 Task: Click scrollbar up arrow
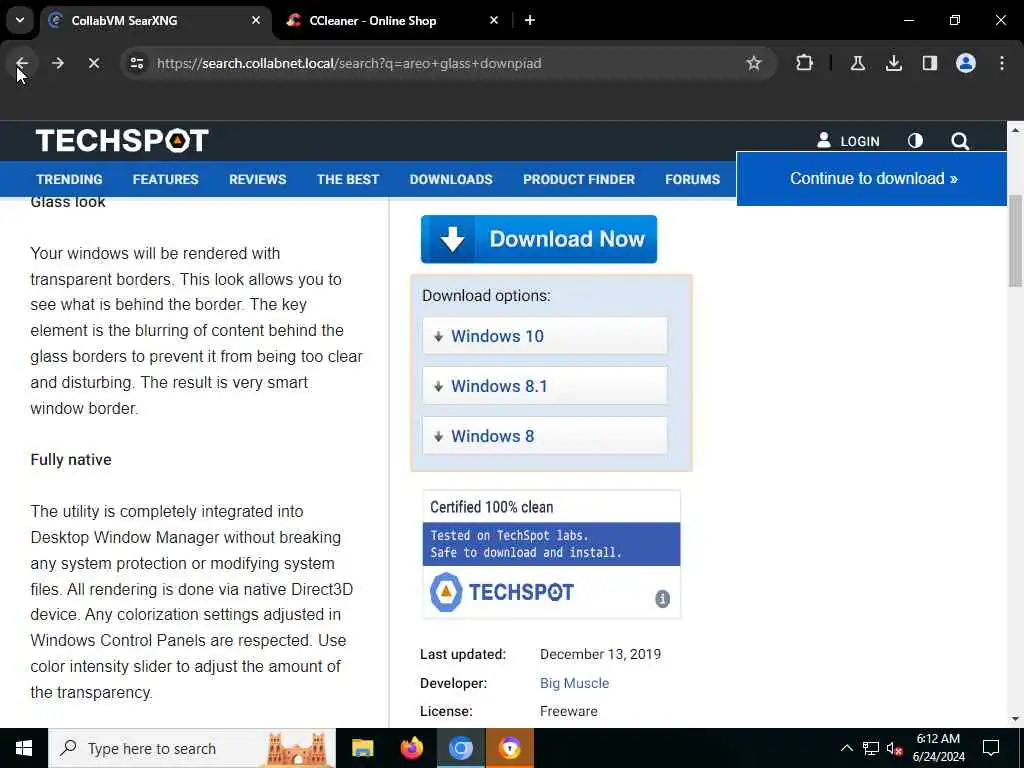[1015, 130]
